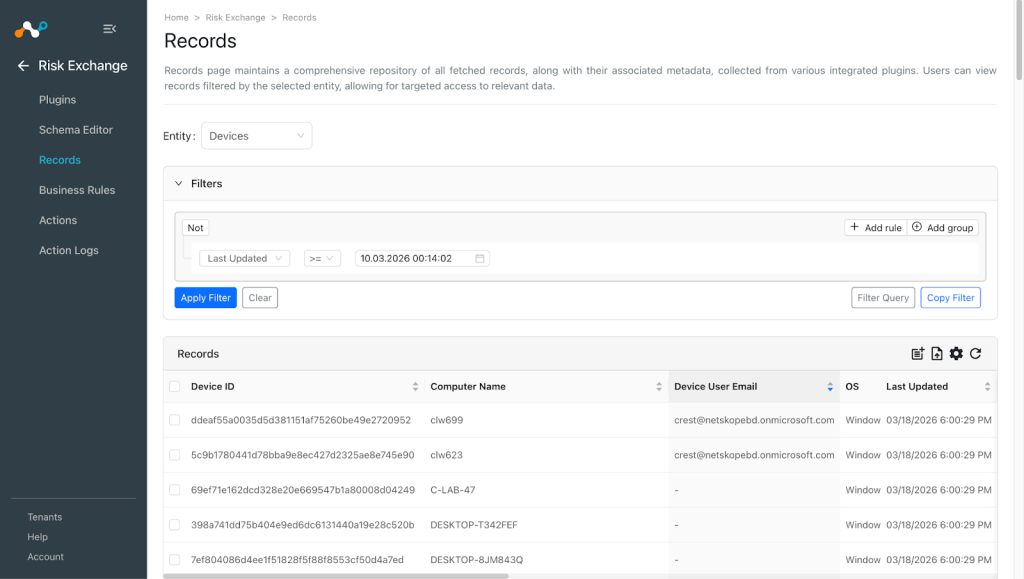Click the Netskope logo icon

click(31, 29)
